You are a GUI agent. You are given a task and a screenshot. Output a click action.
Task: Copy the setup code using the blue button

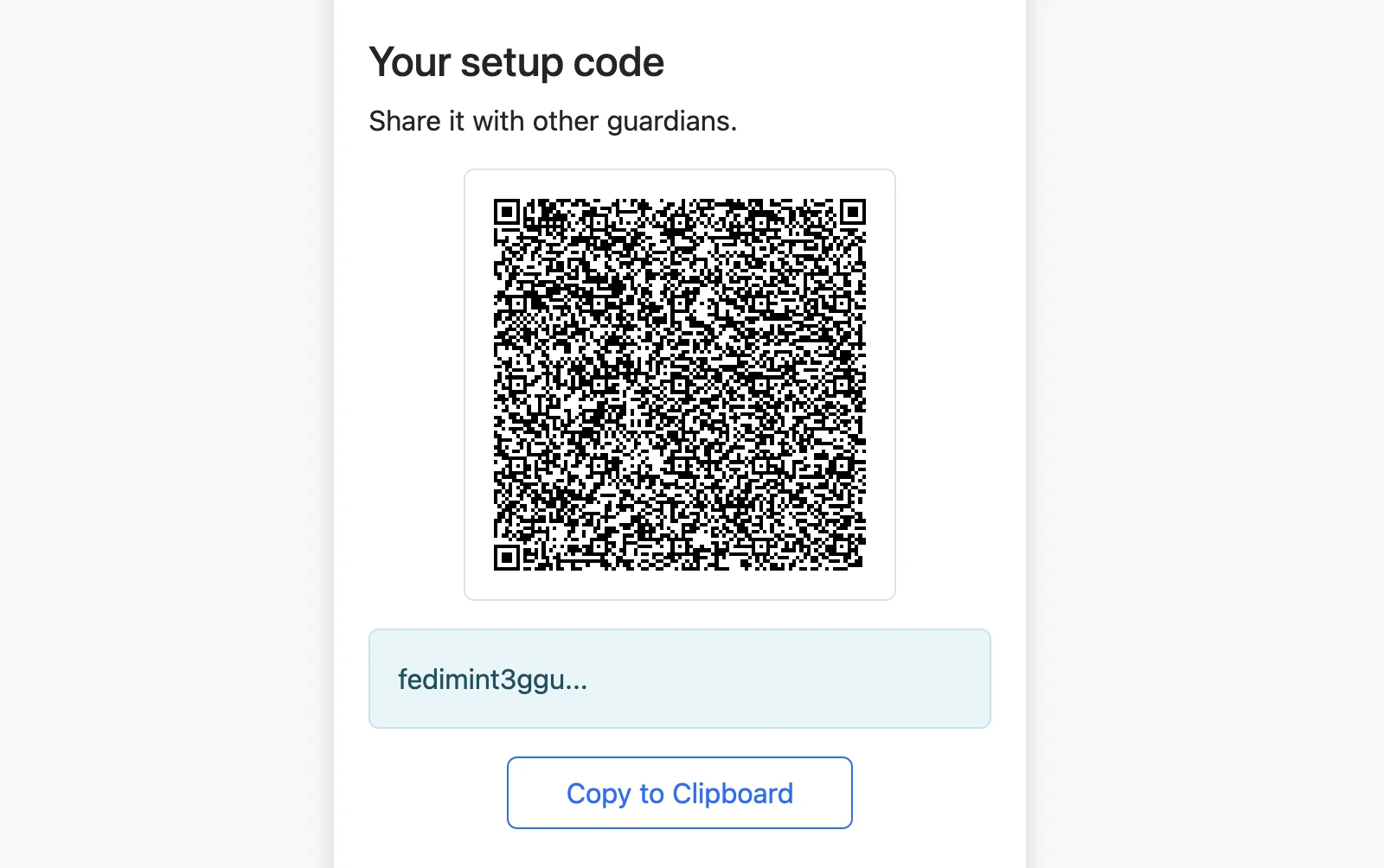click(680, 793)
